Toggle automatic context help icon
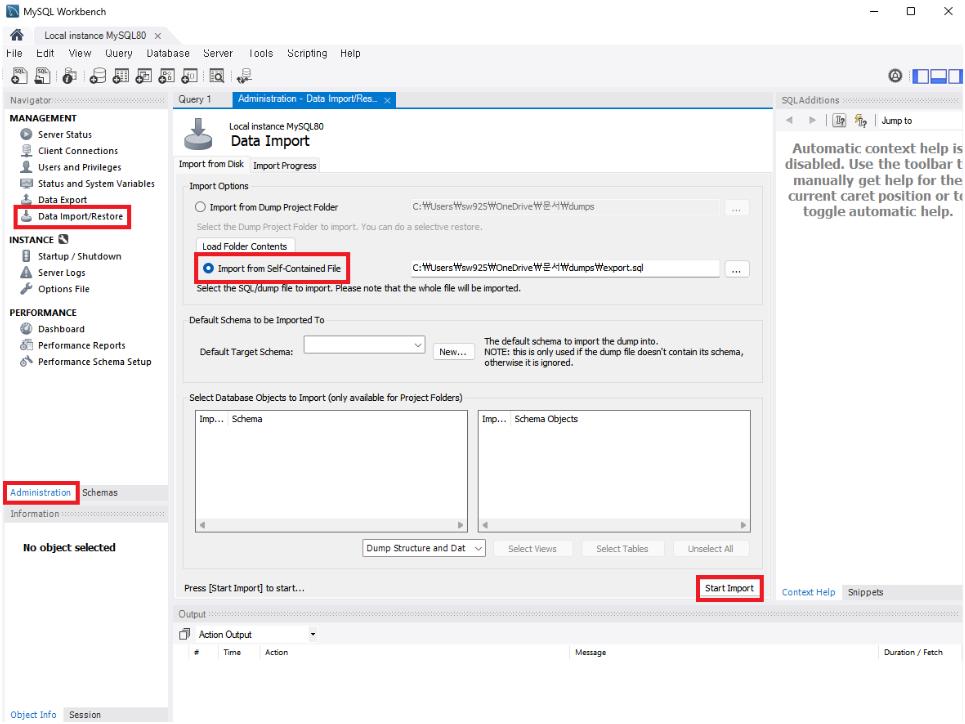Image resolution: width=965 pixels, height=724 pixels. 860,121
